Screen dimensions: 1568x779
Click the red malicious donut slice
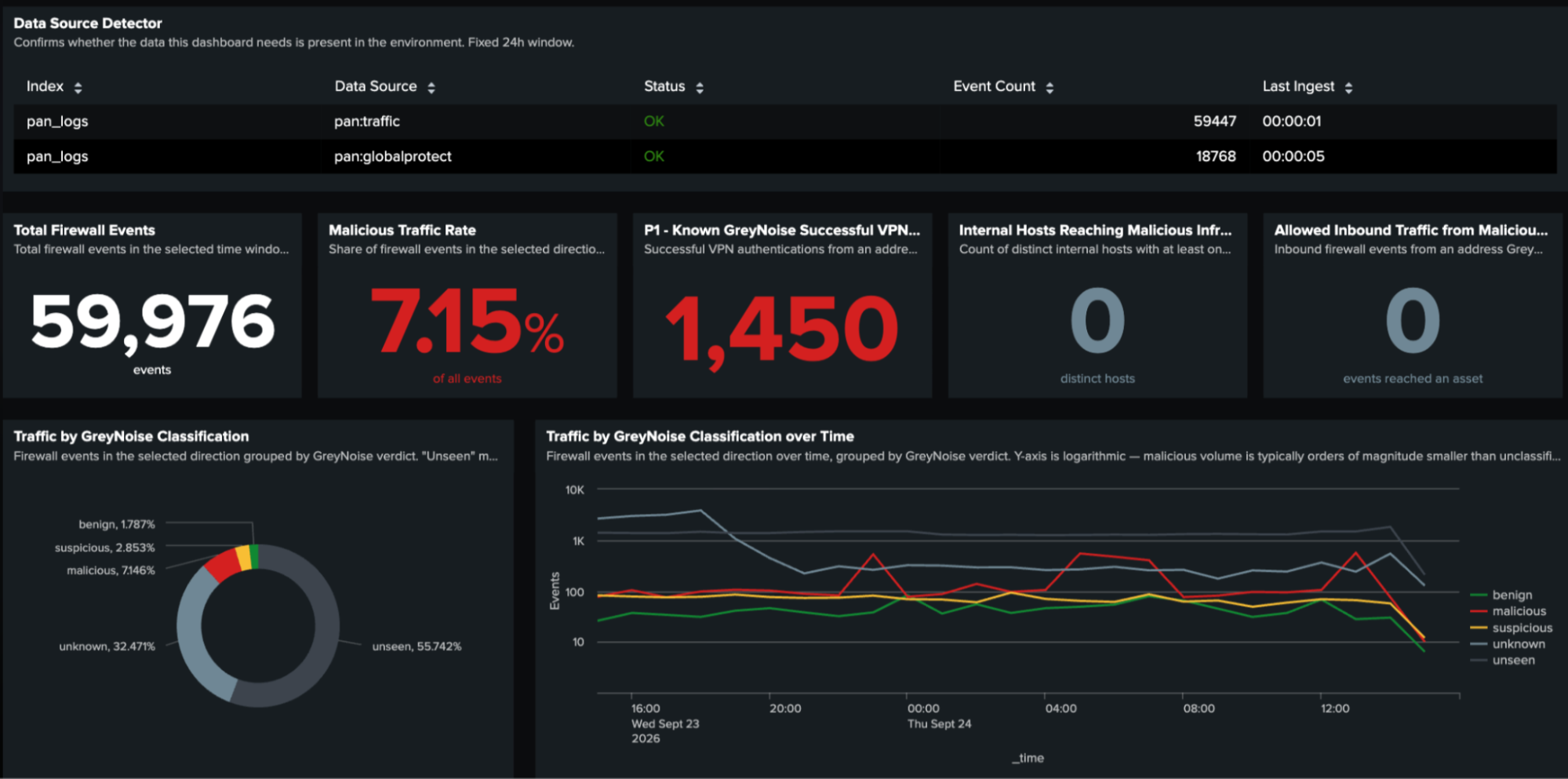tap(224, 565)
